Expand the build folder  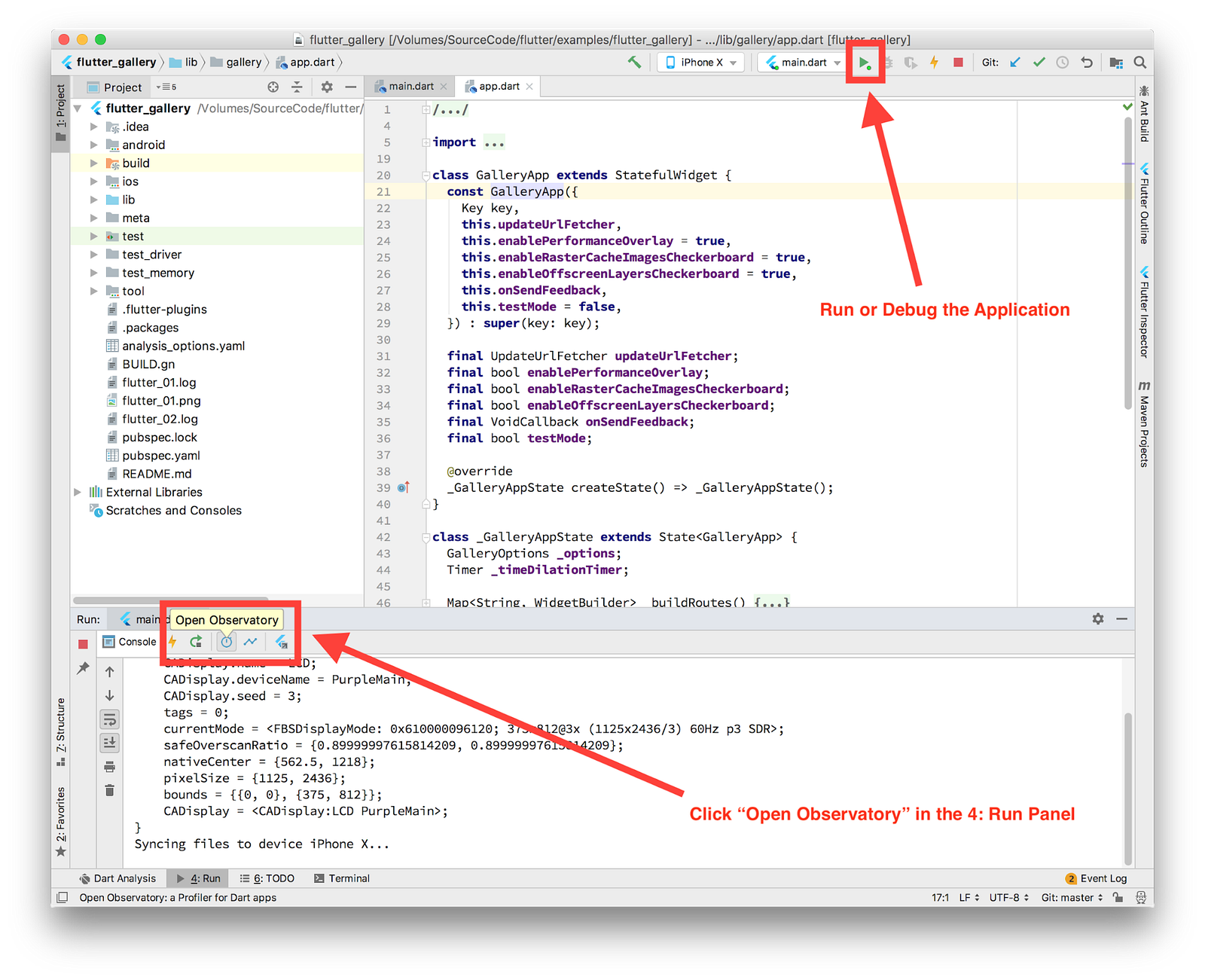point(93,163)
